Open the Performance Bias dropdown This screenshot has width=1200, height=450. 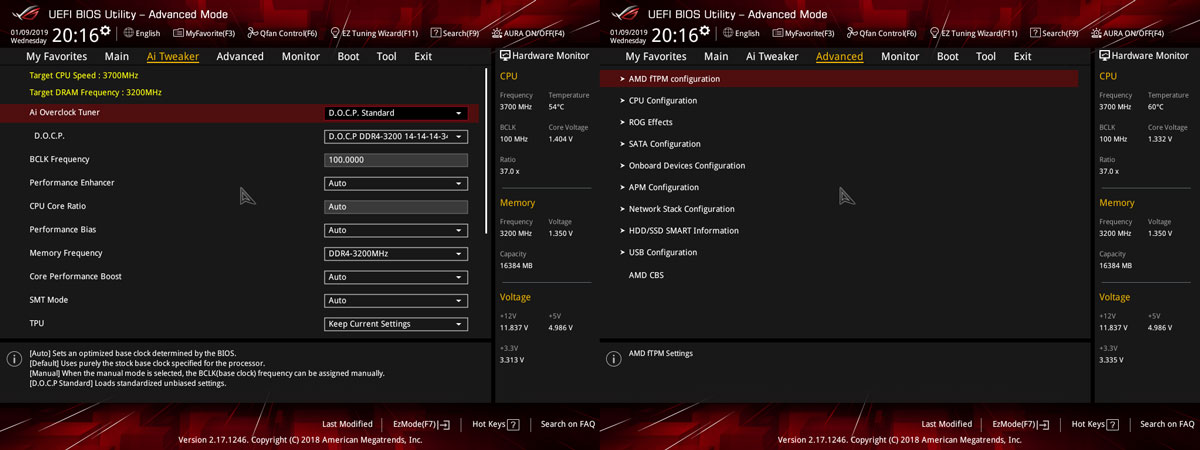pos(396,230)
